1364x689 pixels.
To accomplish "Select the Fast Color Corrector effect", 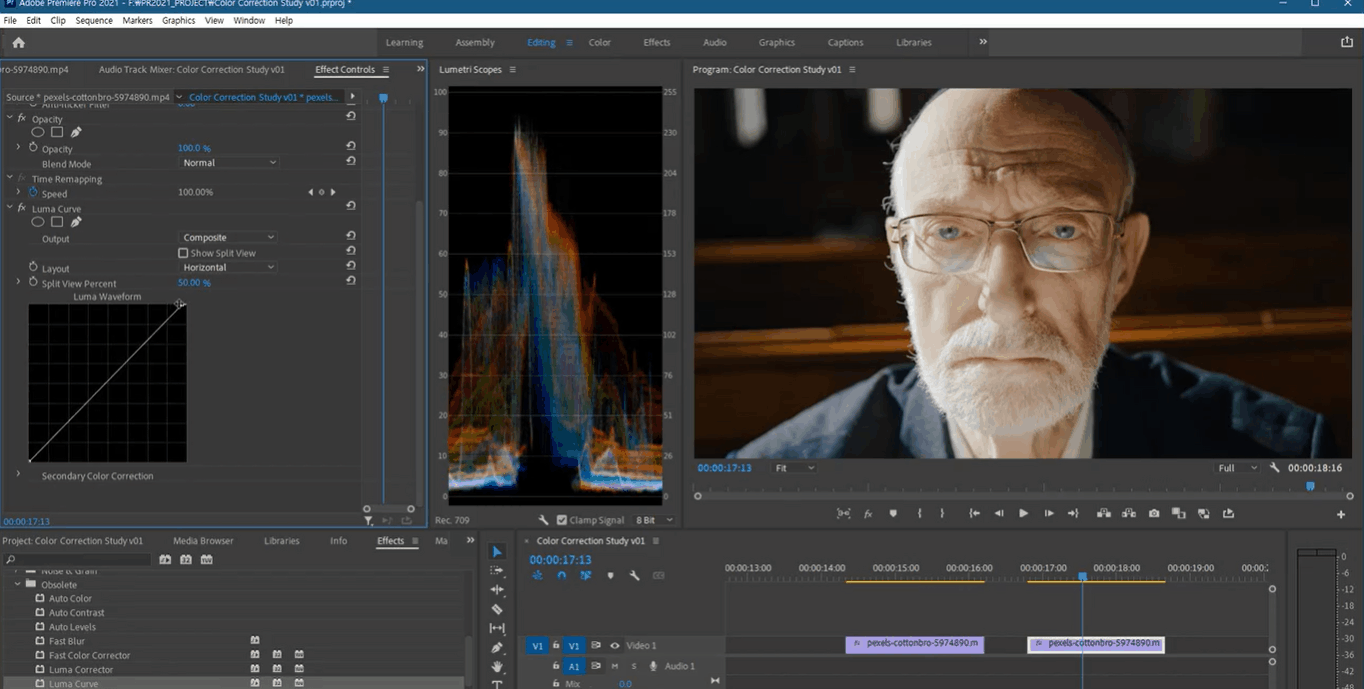I will [x=89, y=655].
